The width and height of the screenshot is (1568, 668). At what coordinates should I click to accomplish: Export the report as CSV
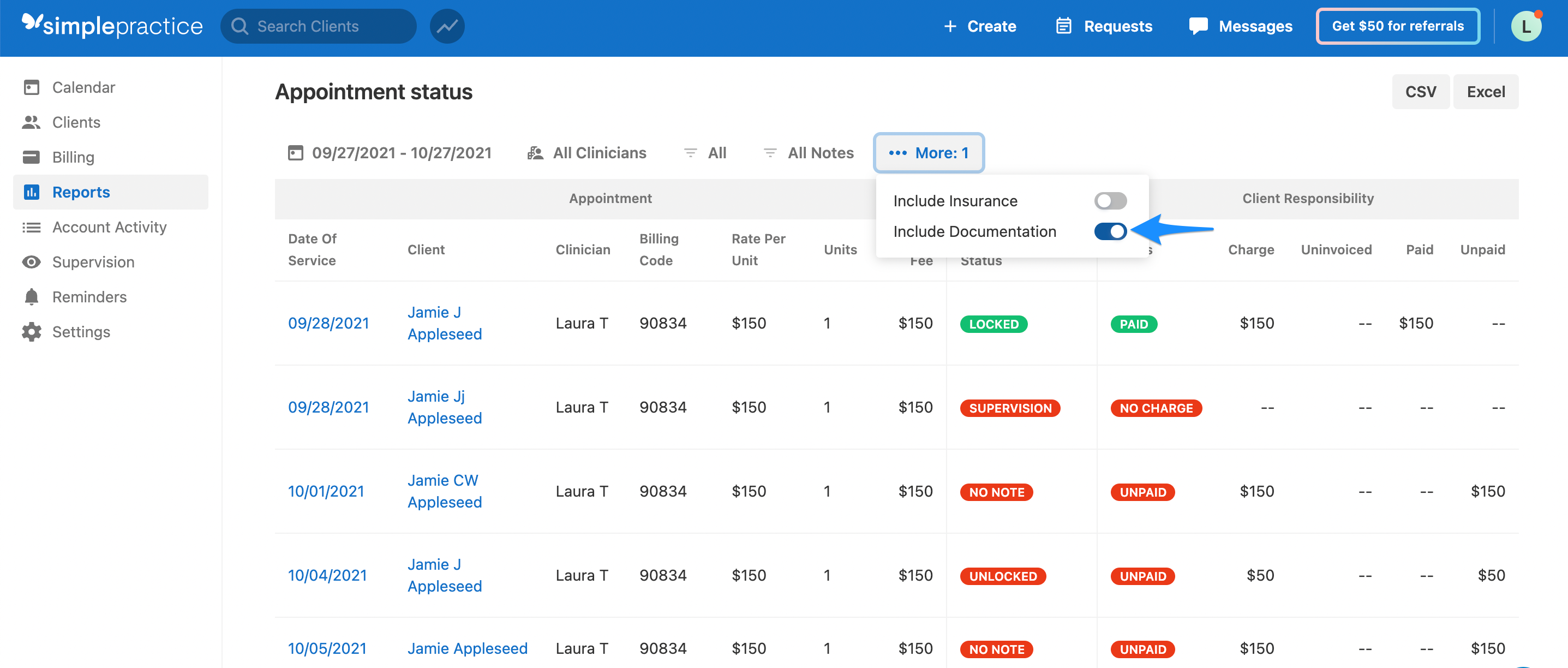pos(1421,91)
